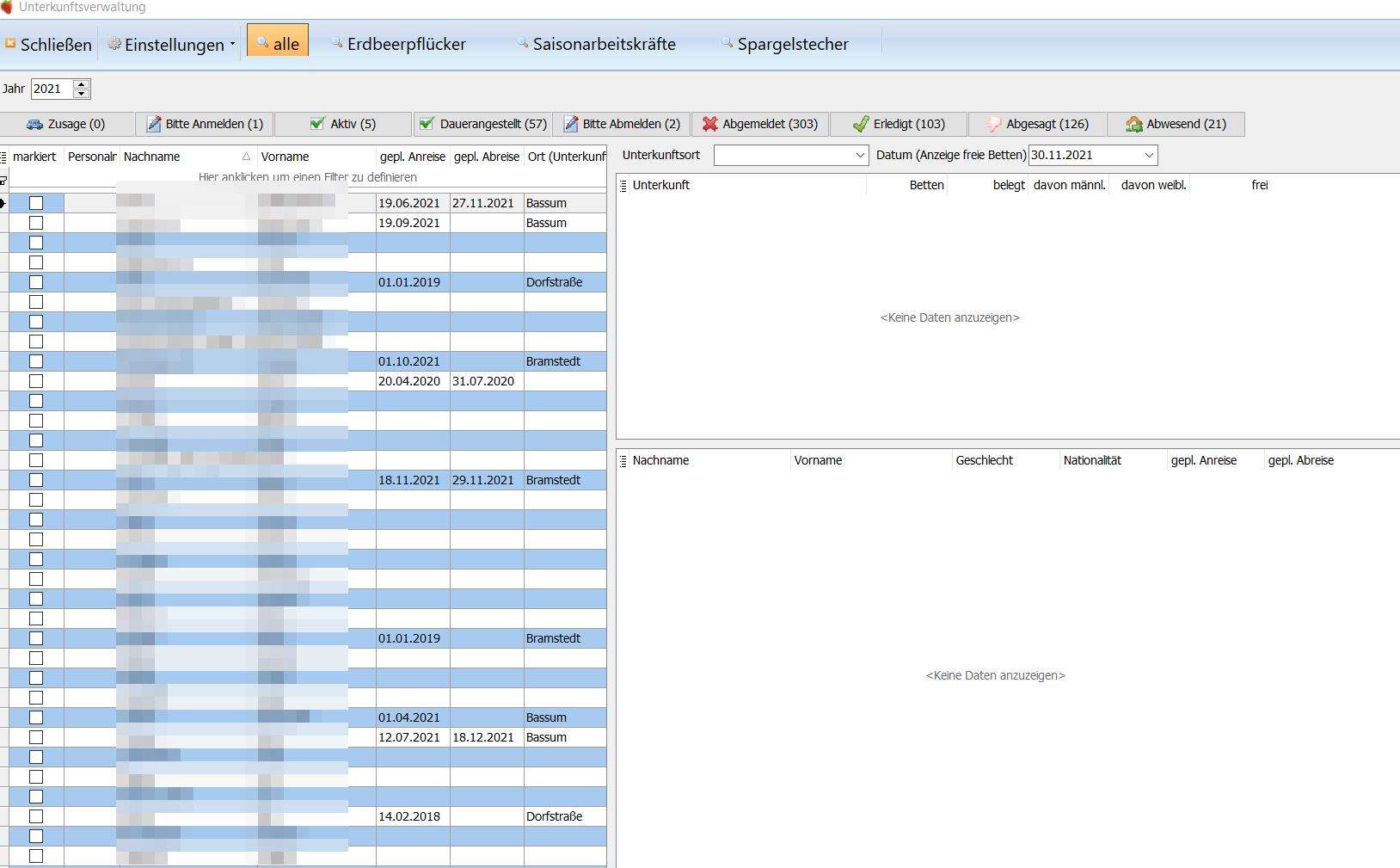Filter by Erdbeerpflücker

pyautogui.click(x=398, y=44)
